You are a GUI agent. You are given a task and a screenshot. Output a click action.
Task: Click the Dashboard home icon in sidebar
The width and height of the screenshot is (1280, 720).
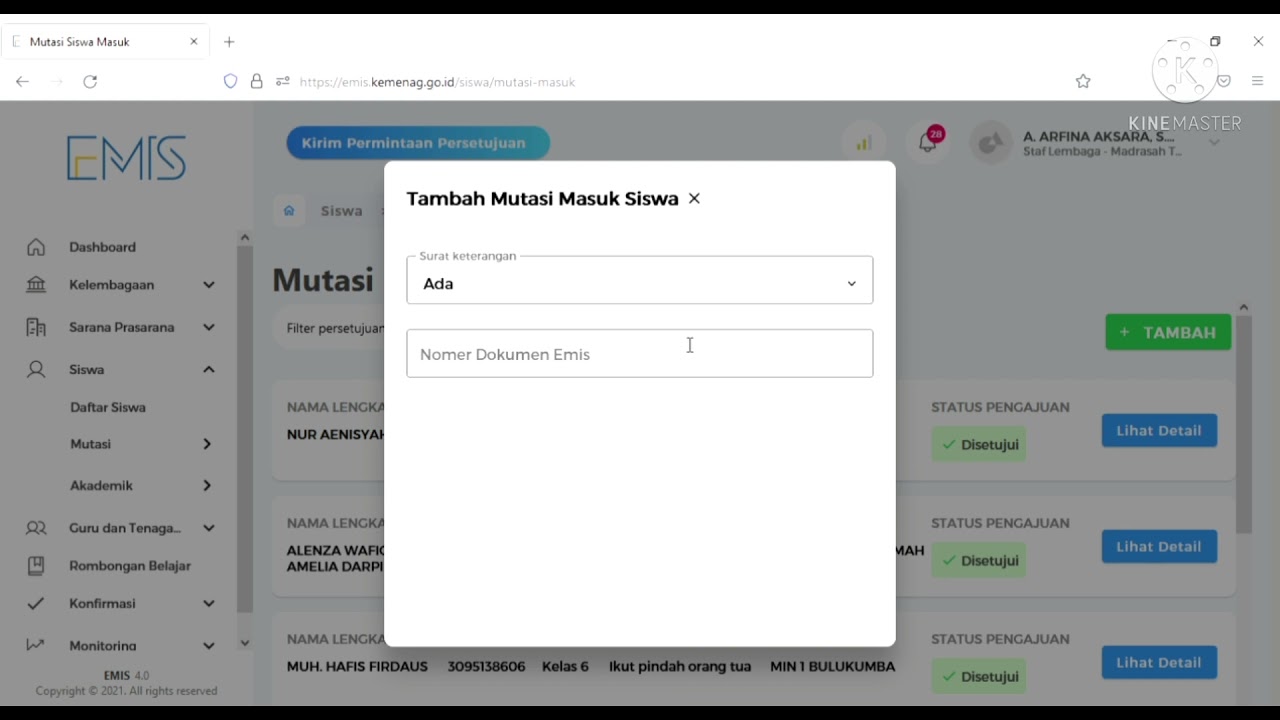point(36,247)
